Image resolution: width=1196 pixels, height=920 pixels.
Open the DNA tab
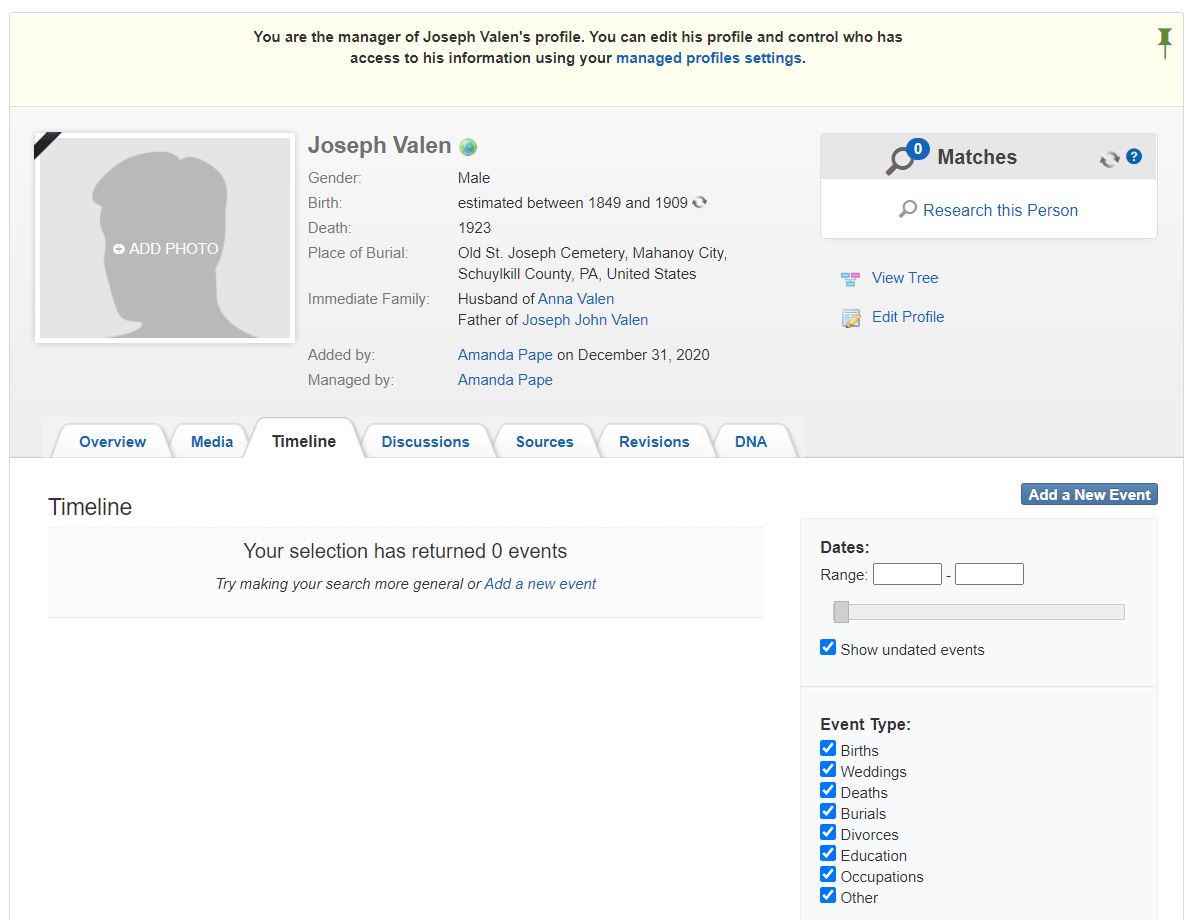click(x=751, y=442)
